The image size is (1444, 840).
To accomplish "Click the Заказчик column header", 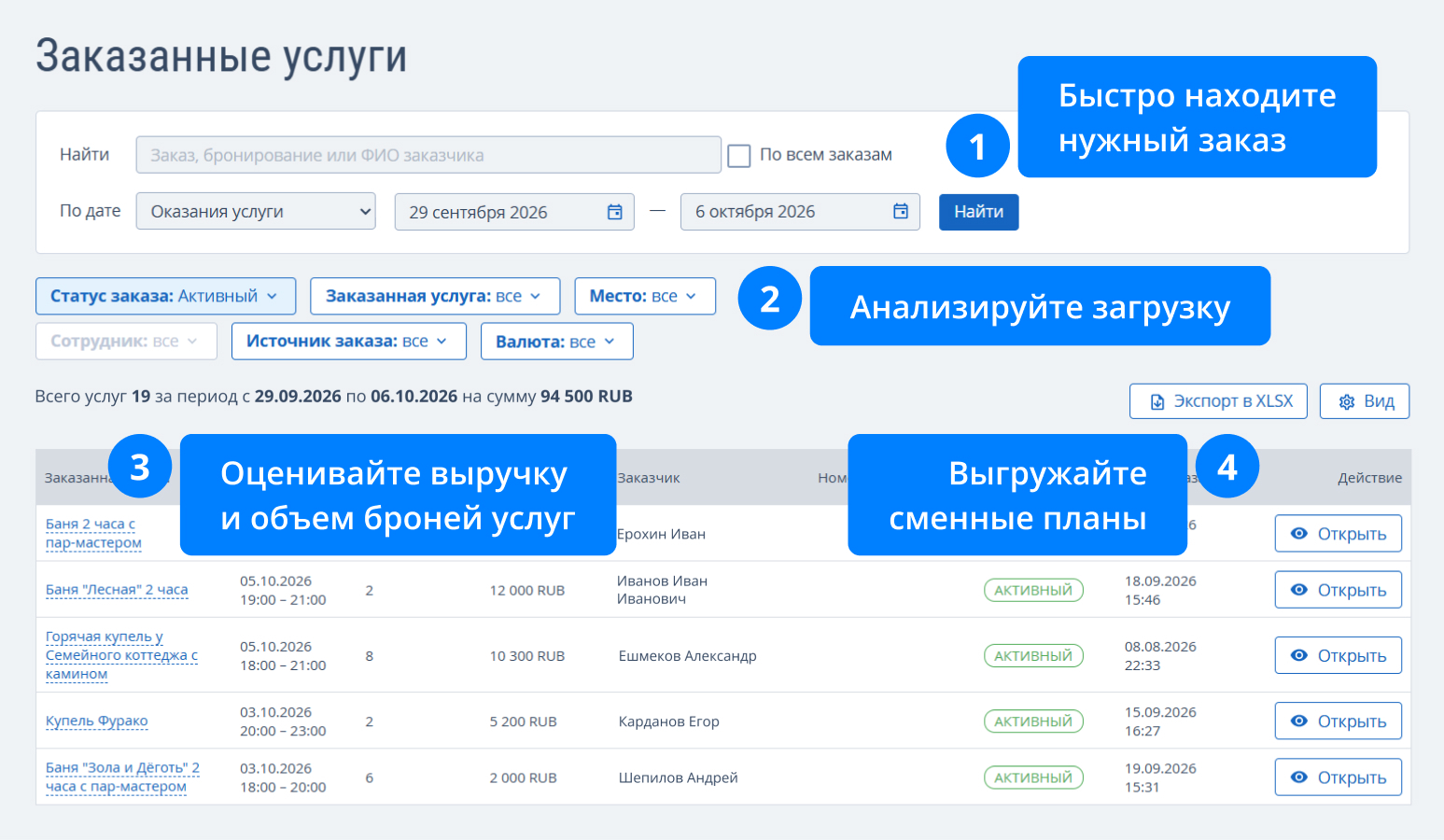I will point(649,478).
